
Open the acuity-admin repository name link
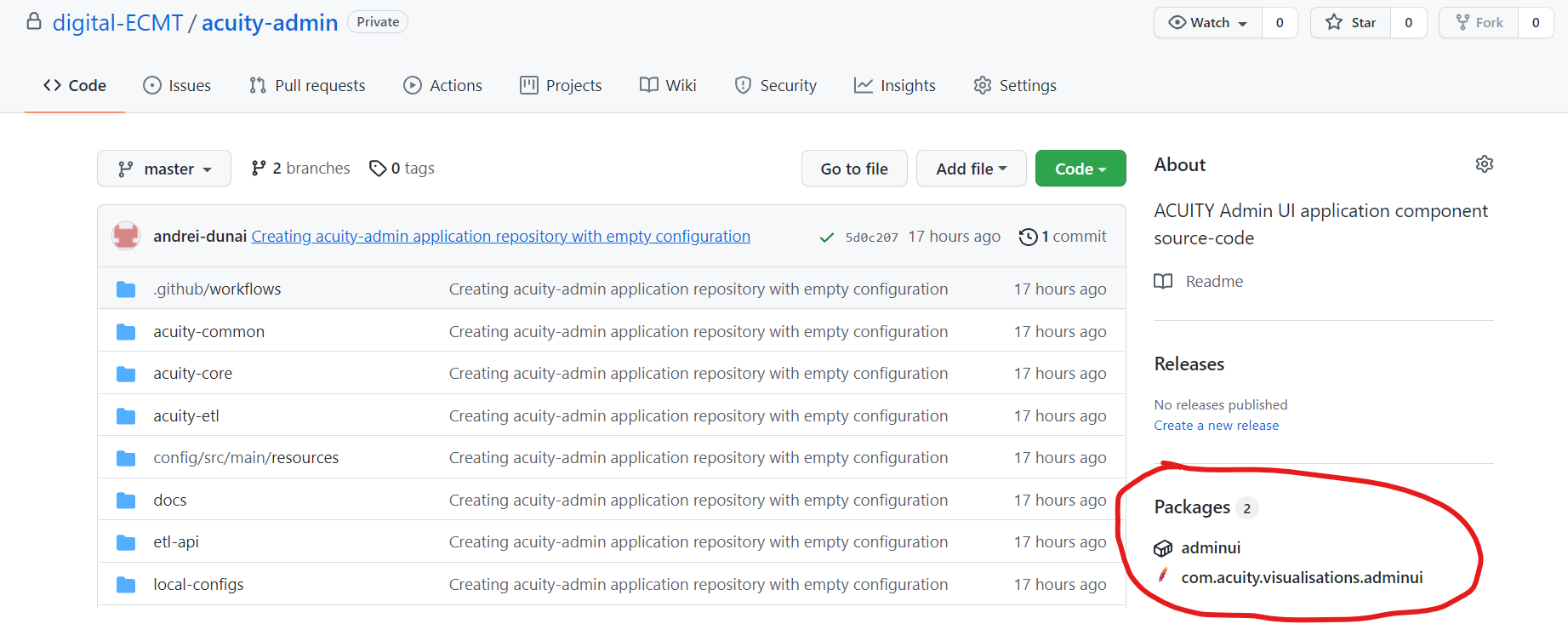(x=270, y=23)
